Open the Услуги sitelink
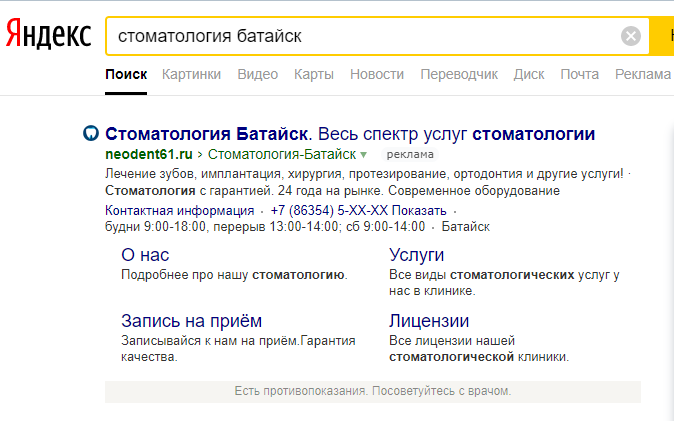The height and width of the screenshot is (421, 674). (x=417, y=255)
